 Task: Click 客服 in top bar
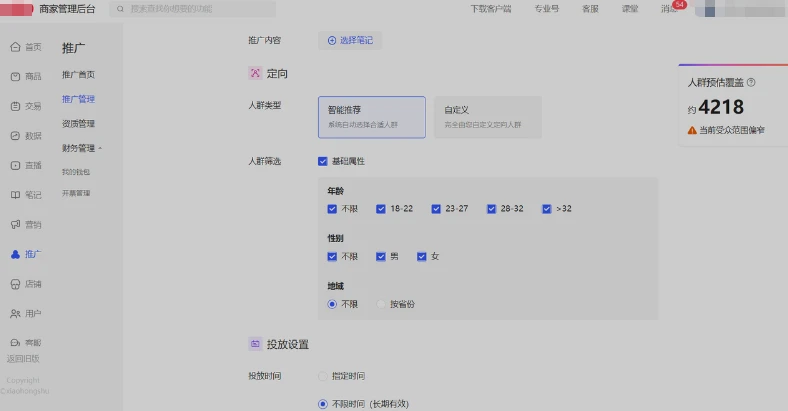pyautogui.click(x=590, y=9)
